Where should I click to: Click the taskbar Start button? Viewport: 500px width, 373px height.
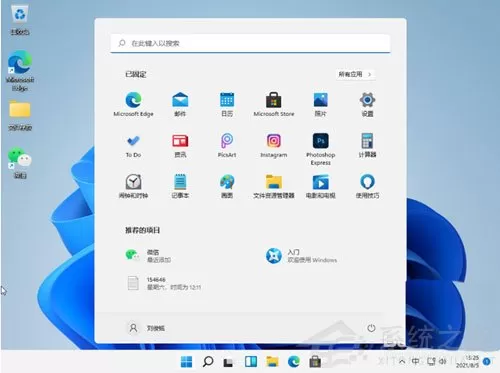click(186, 361)
